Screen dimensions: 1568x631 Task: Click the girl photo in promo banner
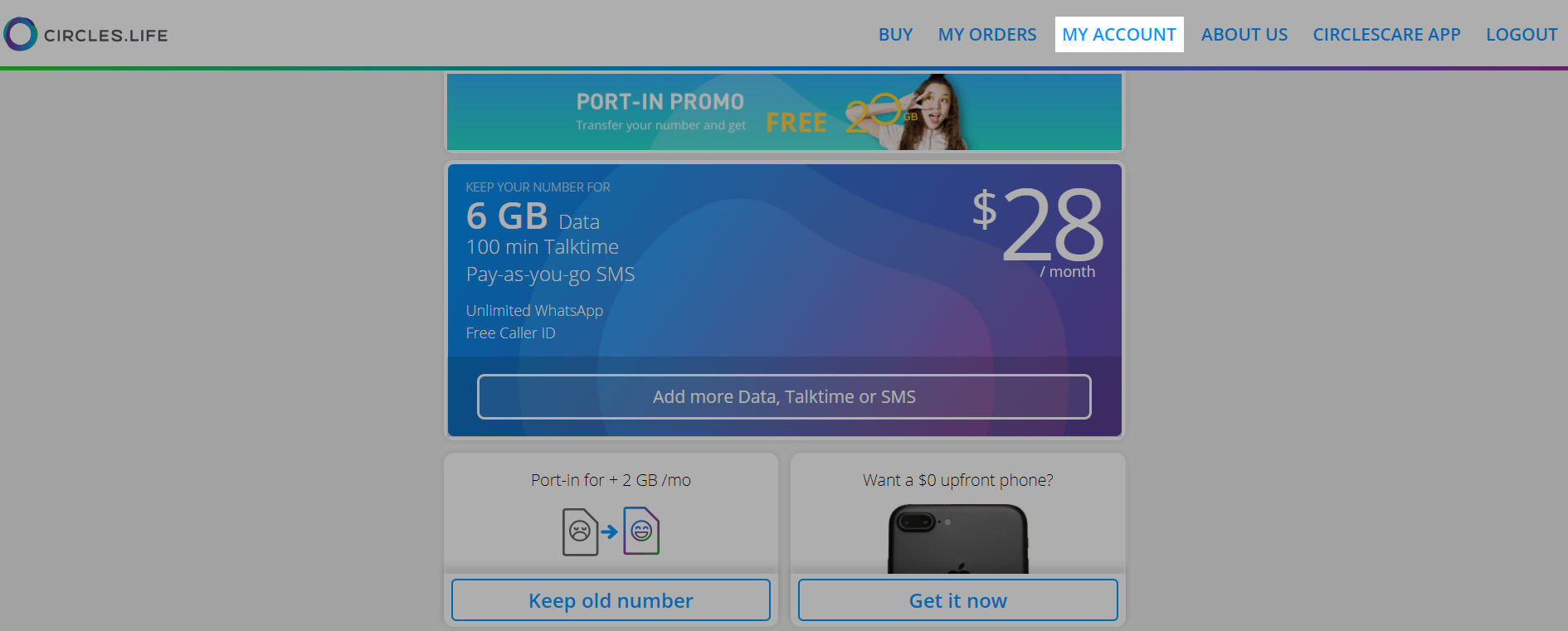click(937, 112)
